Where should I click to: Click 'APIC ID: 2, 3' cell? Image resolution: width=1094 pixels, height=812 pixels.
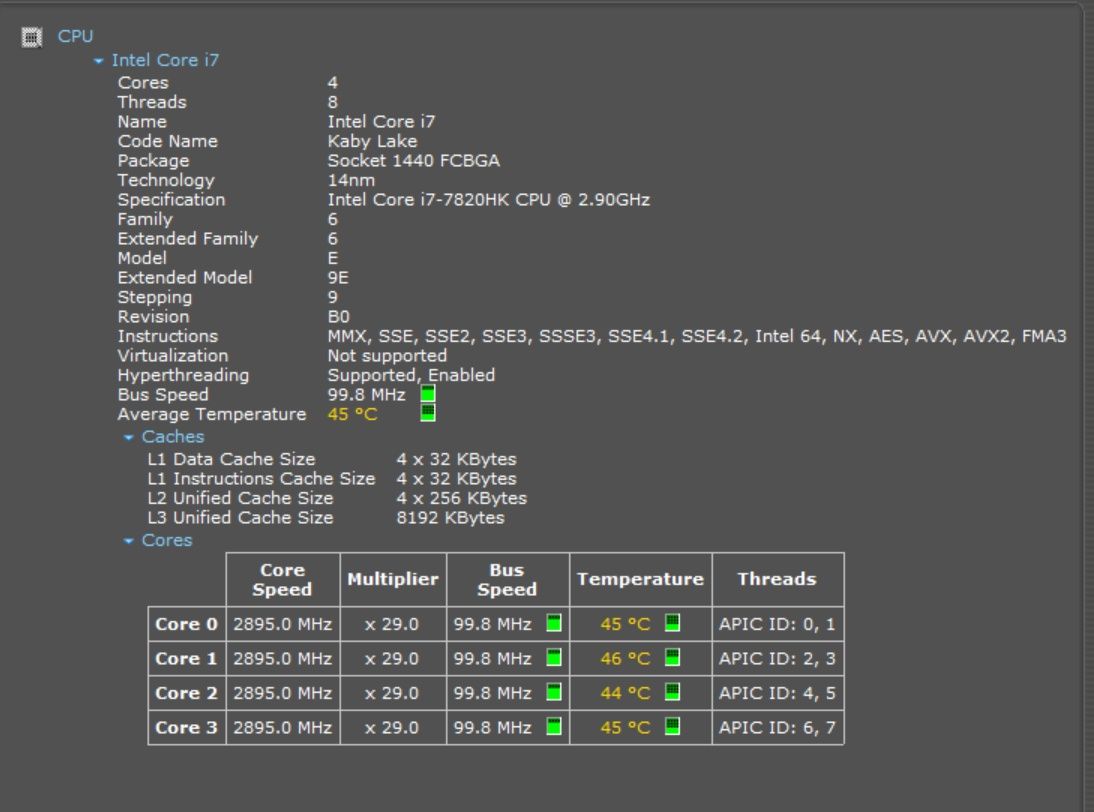(777, 659)
